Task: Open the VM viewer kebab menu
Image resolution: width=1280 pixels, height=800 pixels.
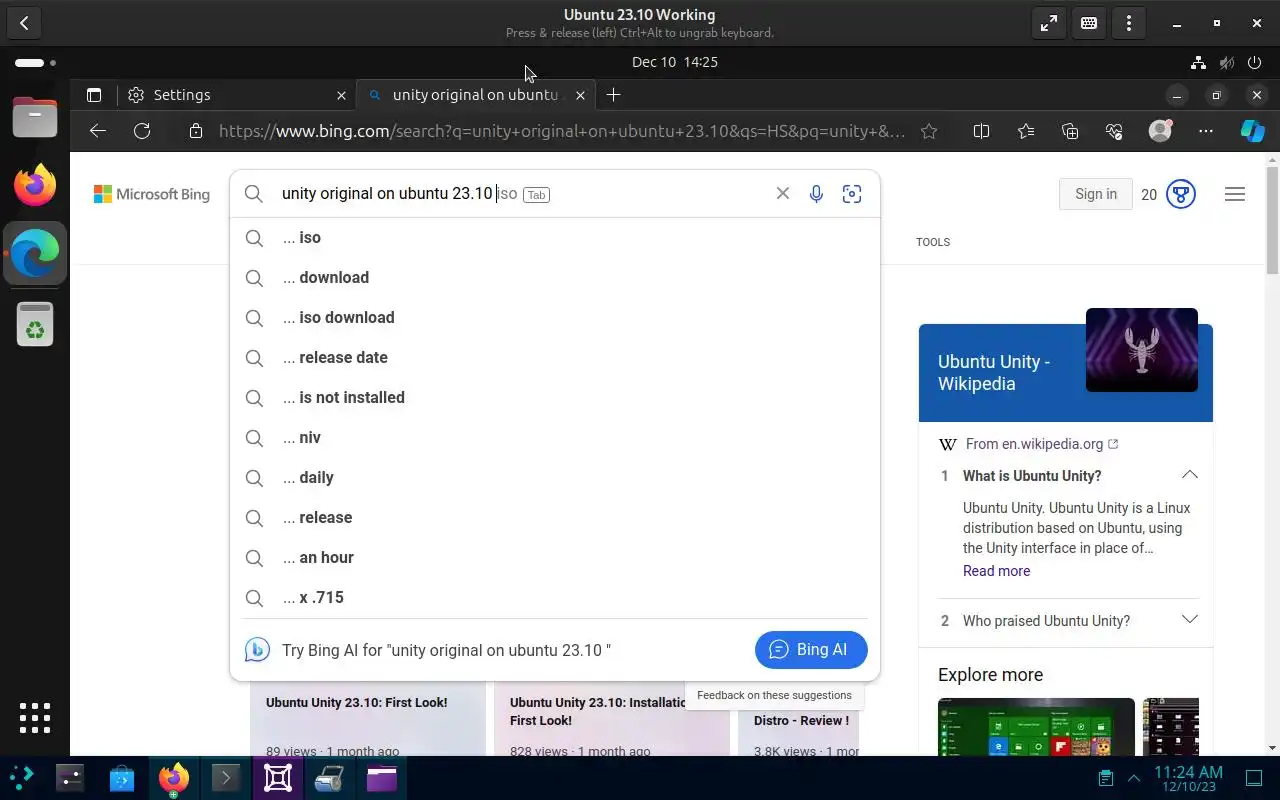Action: point(1129,23)
